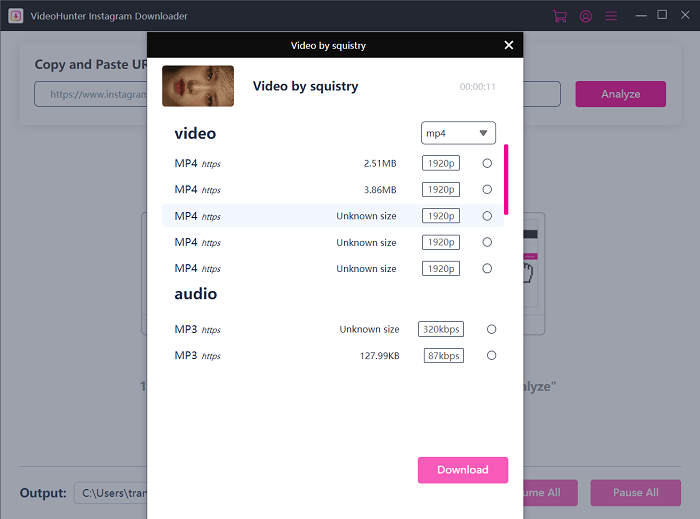
Task: Select the highlighted Unknown size MP4 radio button
Action: coord(487,216)
